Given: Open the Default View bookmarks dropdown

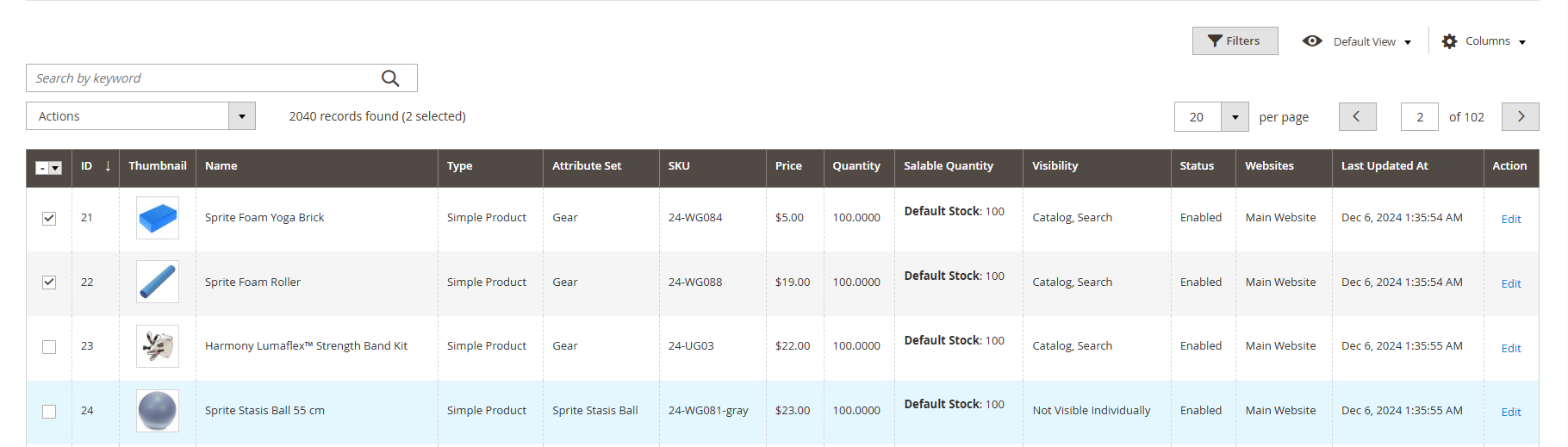Looking at the screenshot, I should tap(1358, 41).
